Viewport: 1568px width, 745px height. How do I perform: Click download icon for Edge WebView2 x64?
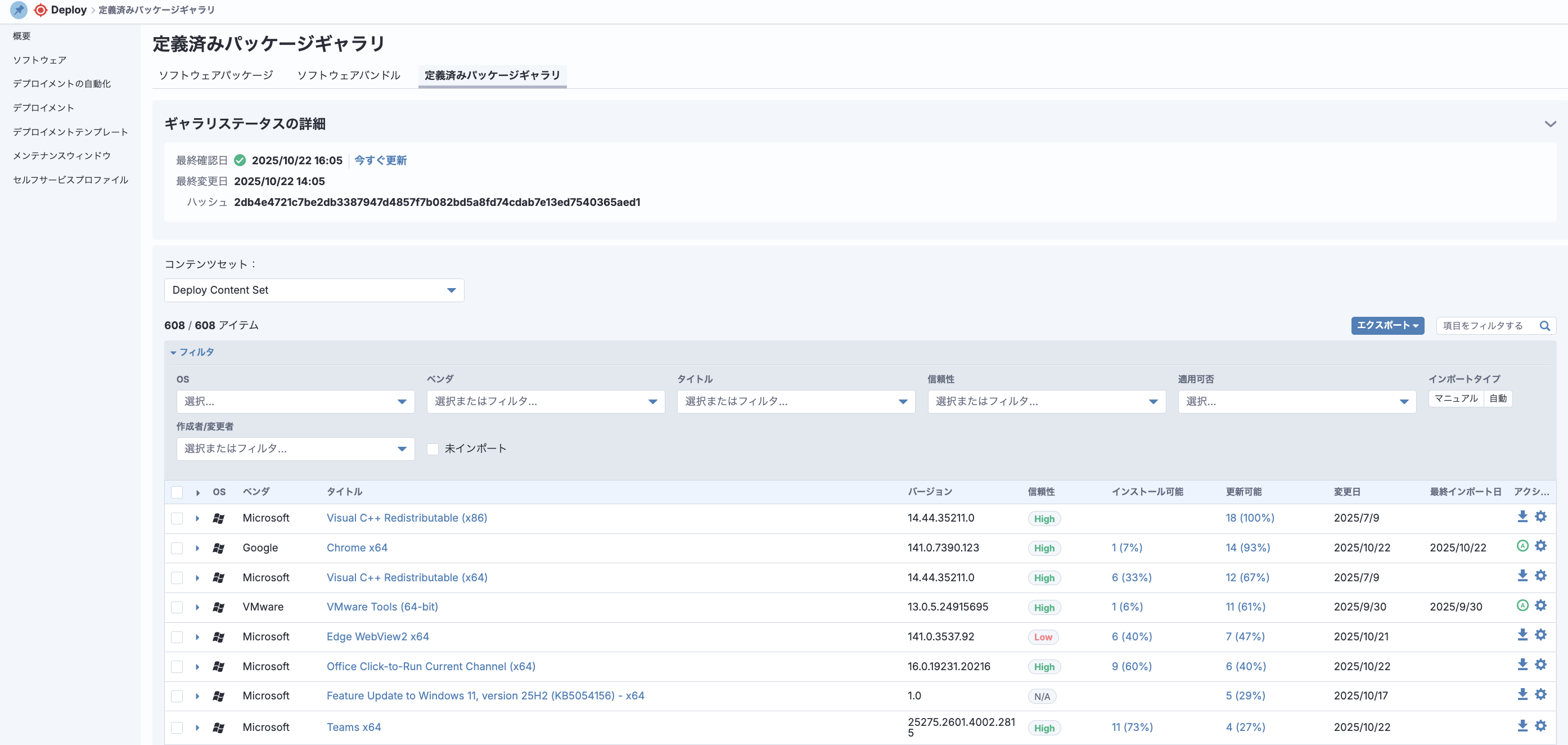pos(1522,635)
